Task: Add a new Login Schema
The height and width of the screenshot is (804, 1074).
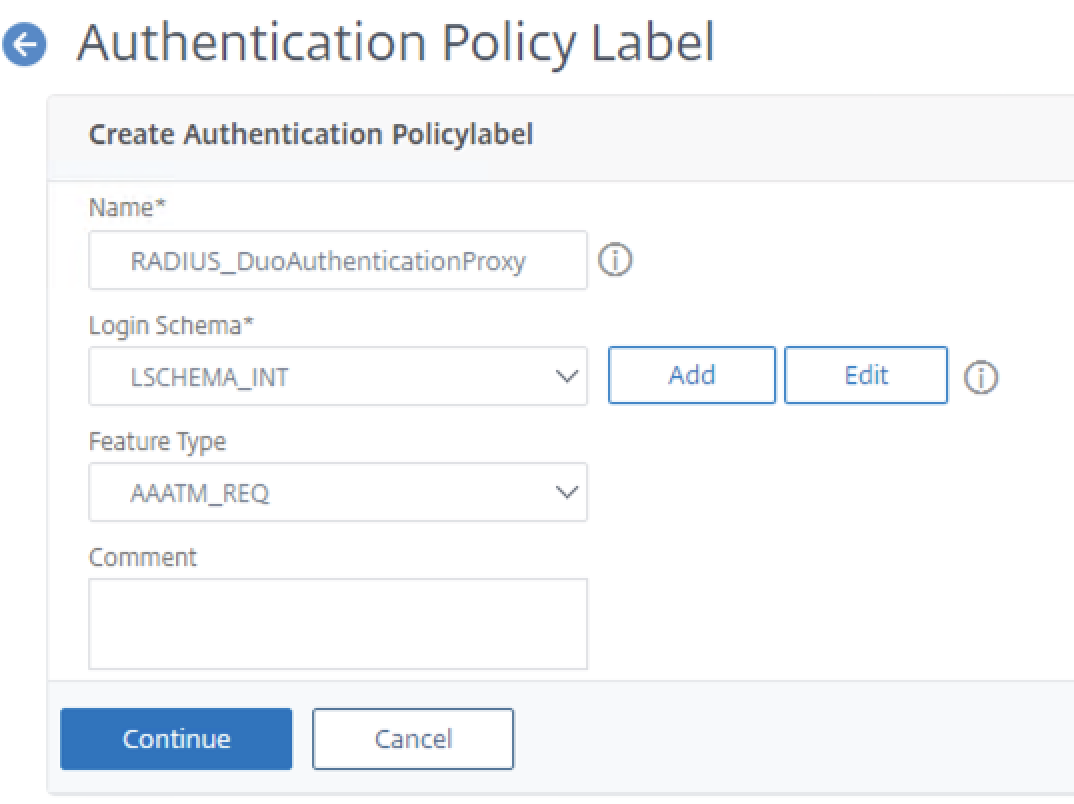Action: pos(691,375)
